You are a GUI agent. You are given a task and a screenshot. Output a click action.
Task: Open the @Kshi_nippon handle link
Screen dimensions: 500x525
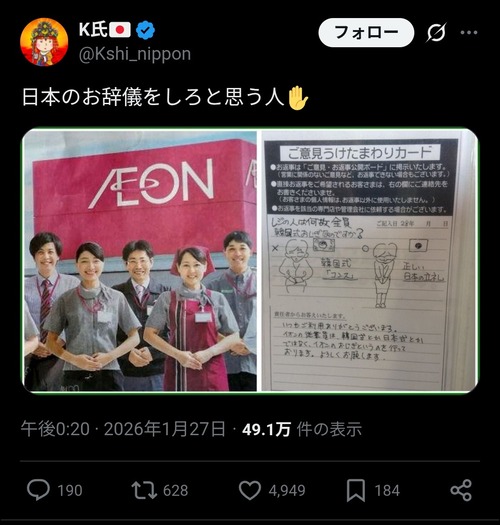[x=135, y=54]
